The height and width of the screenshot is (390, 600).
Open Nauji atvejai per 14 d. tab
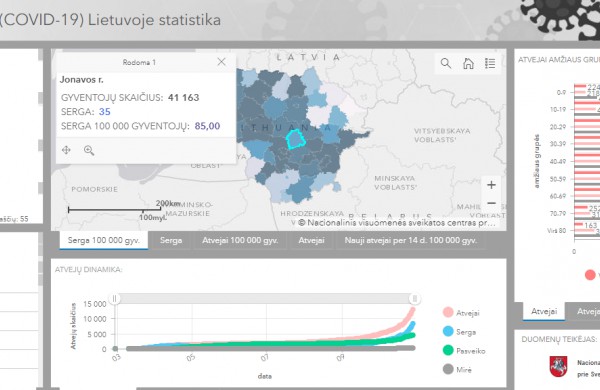click(x=411, y=240)
